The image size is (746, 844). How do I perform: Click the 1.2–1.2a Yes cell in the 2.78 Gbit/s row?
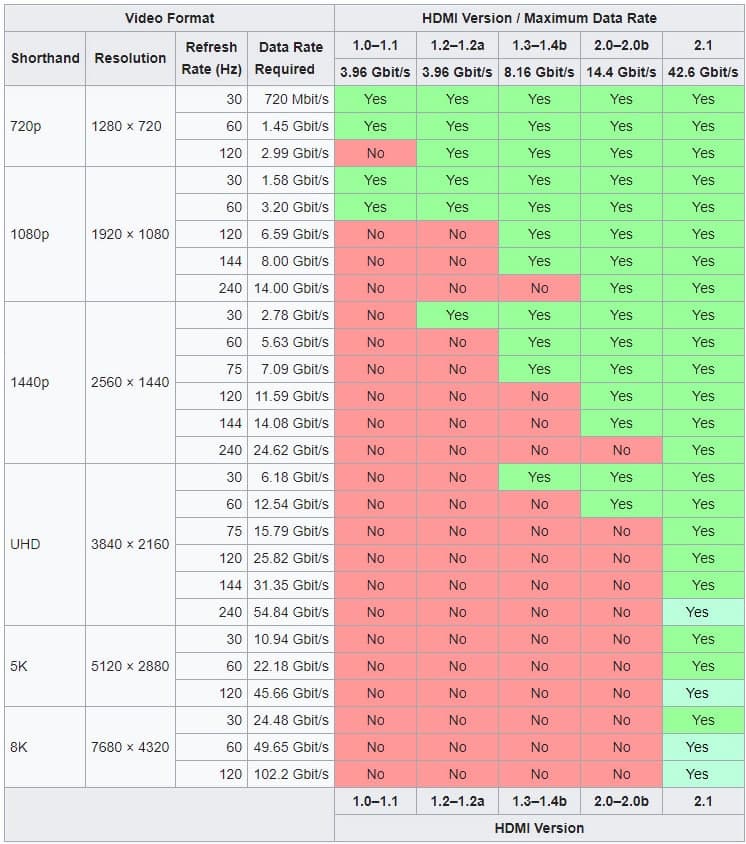(458, 315)
